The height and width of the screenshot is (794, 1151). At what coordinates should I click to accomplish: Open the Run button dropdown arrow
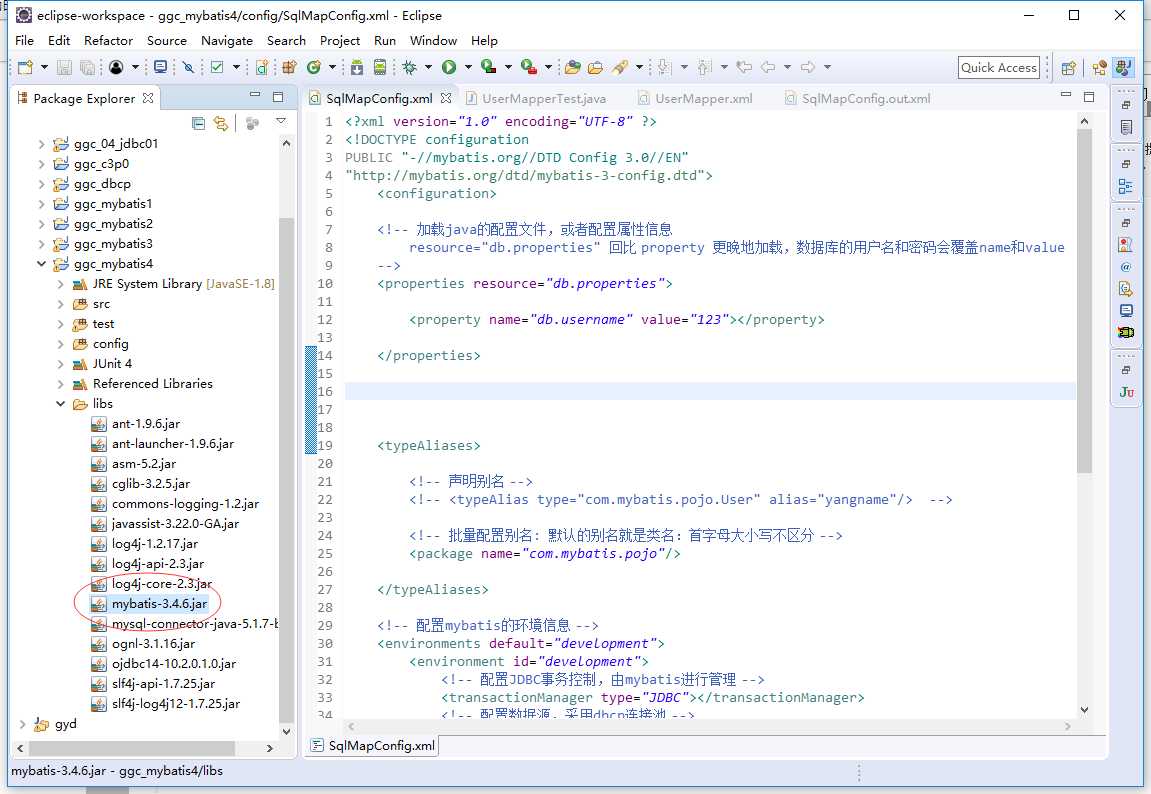point(468,68)
